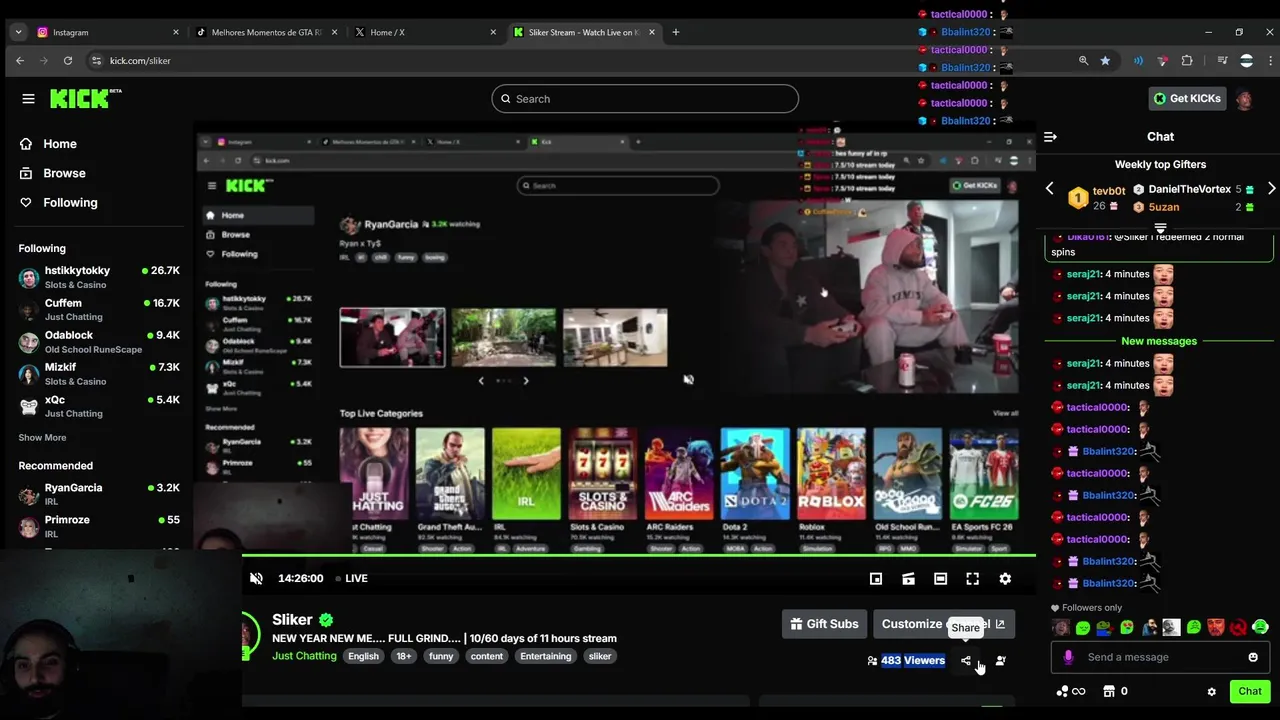This screenshot has width=1280, height=720.
Task: Open Odablock channel in Following
Action: pyautogui.click(x=99, y=341)
